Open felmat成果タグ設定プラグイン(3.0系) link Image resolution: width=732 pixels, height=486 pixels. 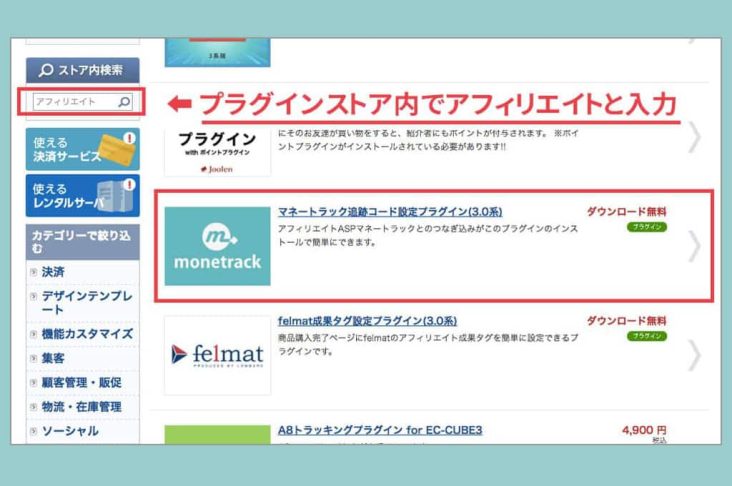pyautogui.click(x=367, y=321)
